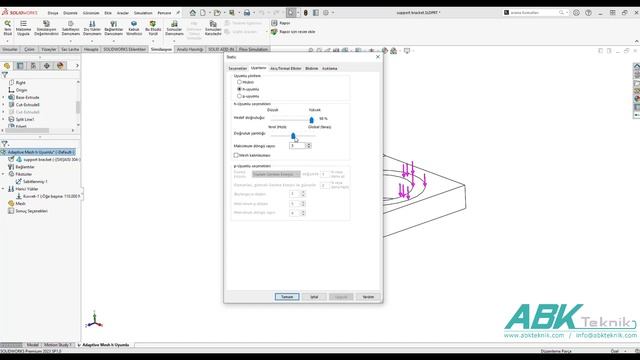The width and height of the screenshot is (640, 360).
Task: Open Flow Simulation ribbon tab
Action: (x=253, y=49)
